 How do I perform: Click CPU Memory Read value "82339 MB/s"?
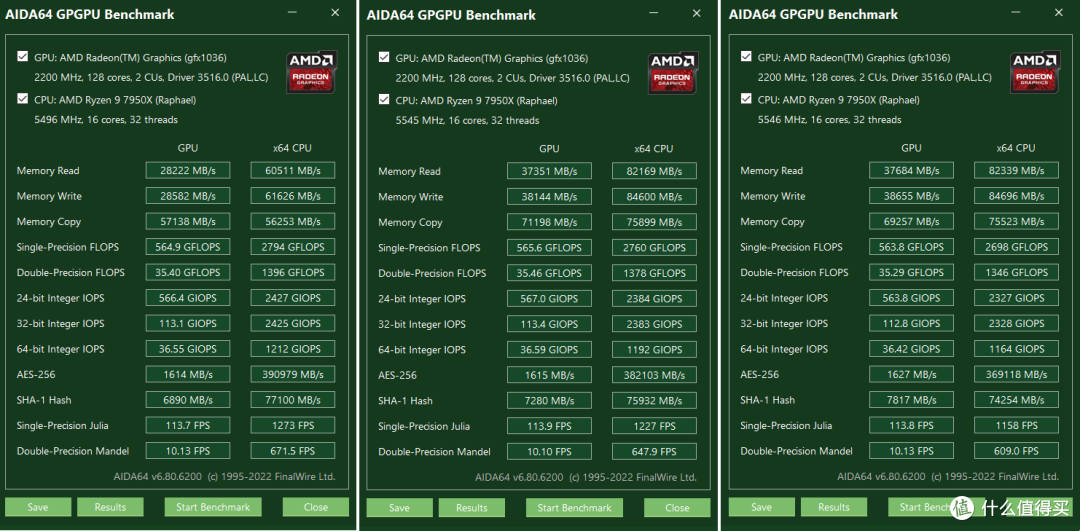click(1016, 171)
